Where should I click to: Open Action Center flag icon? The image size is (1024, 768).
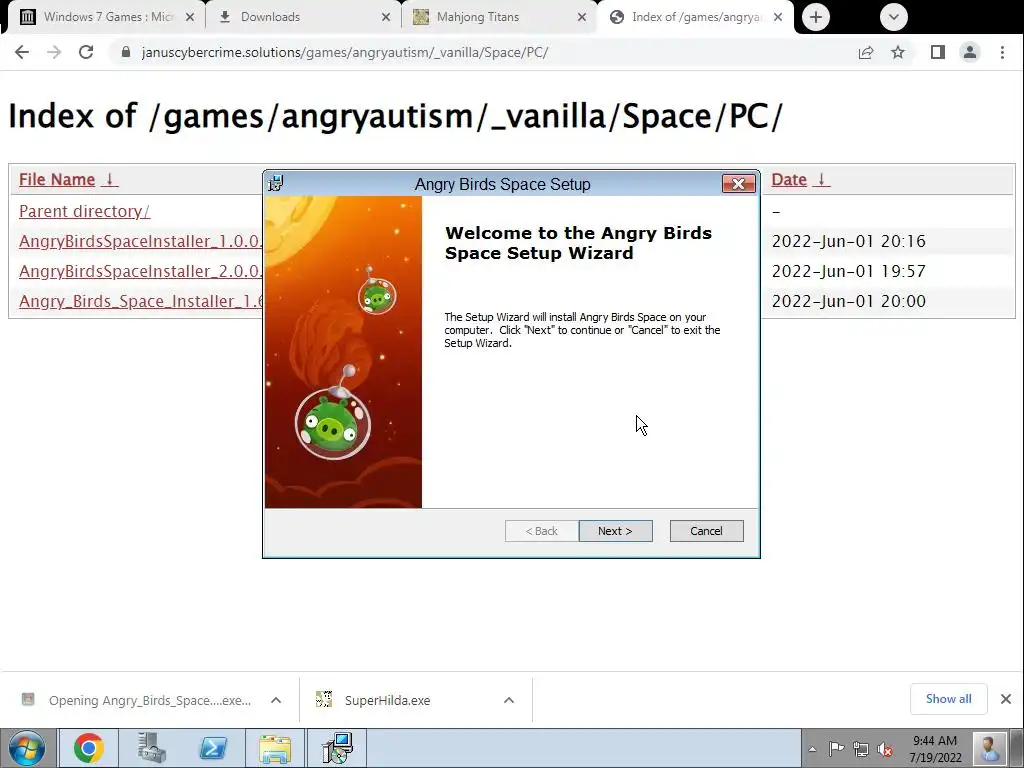pyautogui.click(x=836, y=749)
